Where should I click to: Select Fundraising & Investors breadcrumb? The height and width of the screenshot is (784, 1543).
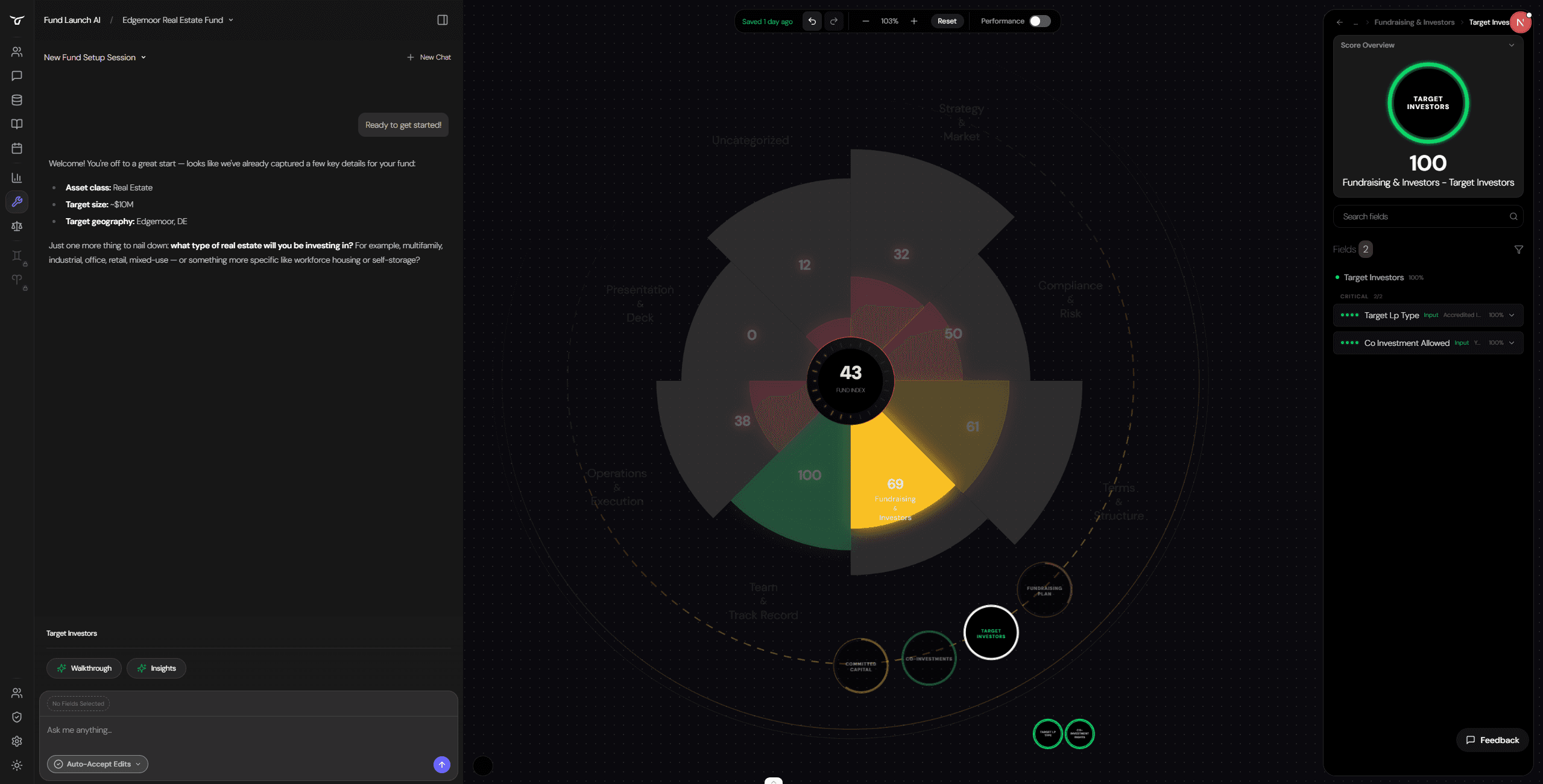click(1414, 22)
